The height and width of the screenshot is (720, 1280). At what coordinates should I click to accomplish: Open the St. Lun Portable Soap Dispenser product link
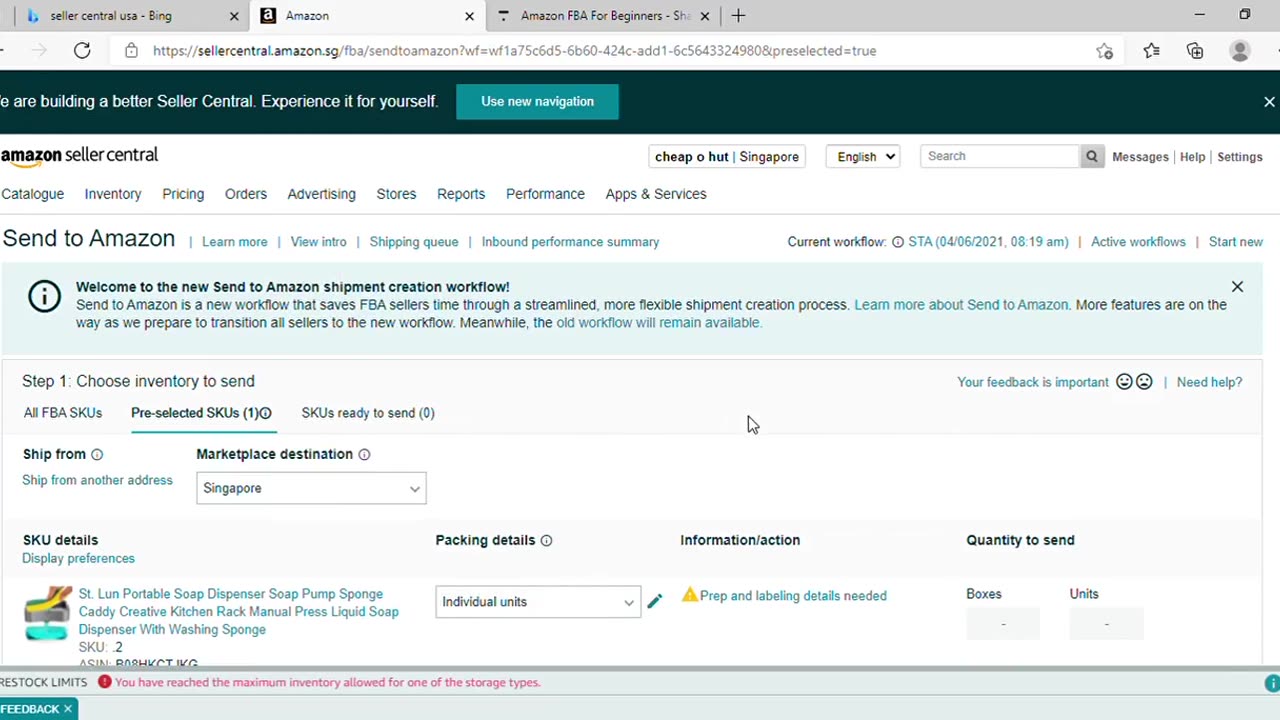pos(238,612)
